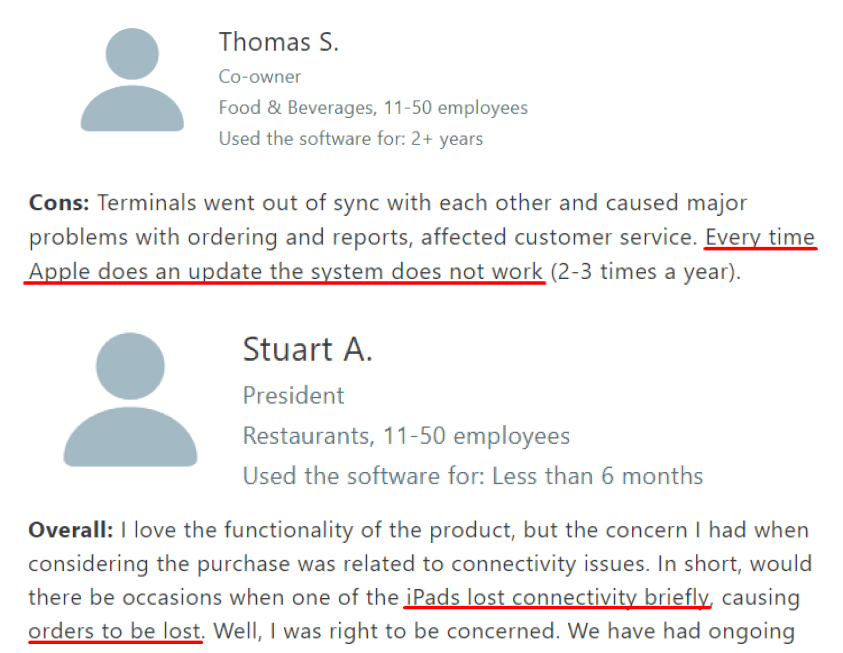
Task: Open the Thomas S. reviewer name
Action: [x=279, y=42]
